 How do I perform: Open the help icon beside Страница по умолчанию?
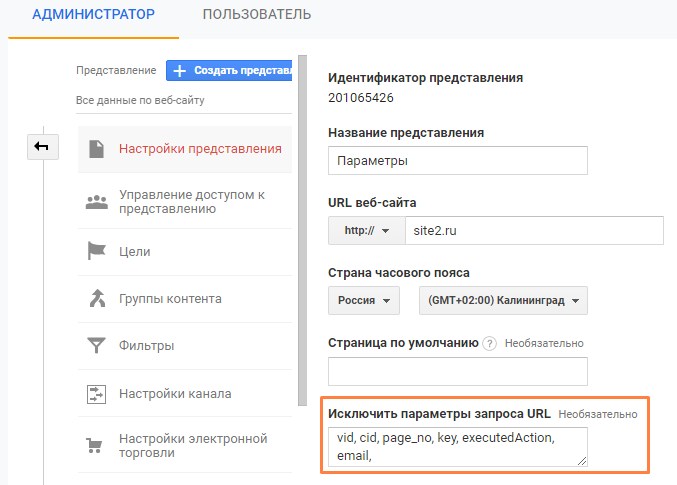coord(489,344)
